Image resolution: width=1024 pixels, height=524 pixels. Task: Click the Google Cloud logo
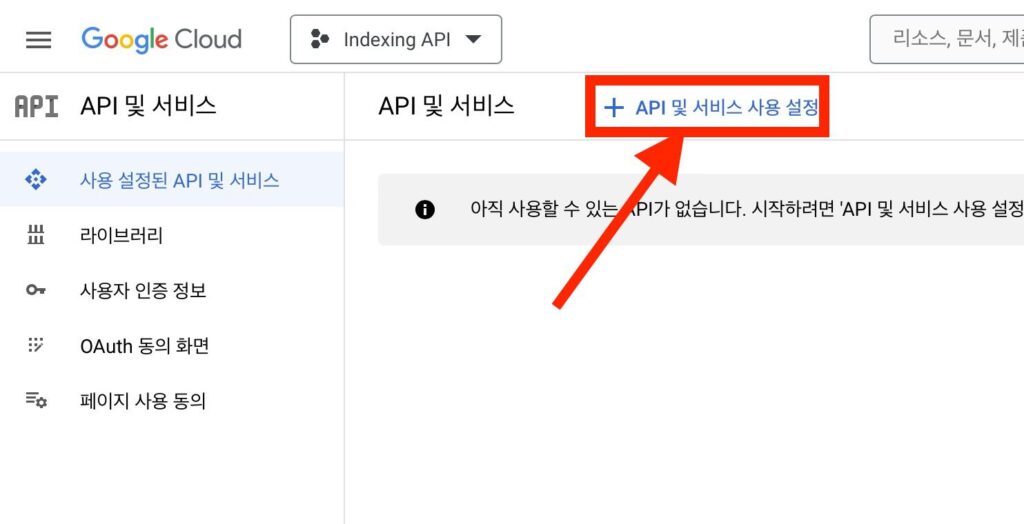(161, 40)
